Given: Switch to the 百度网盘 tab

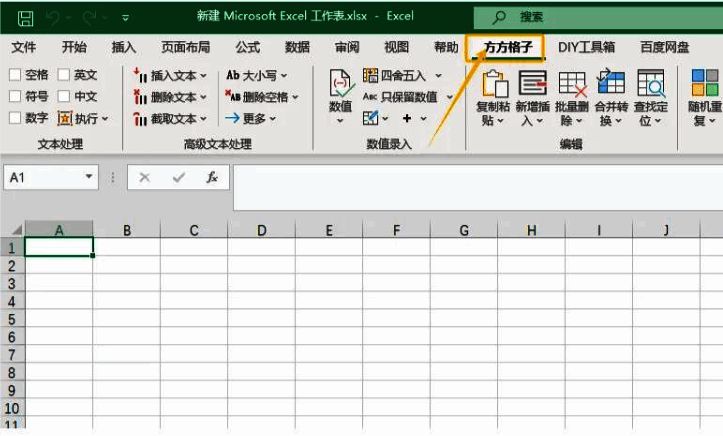Looking at the screenshot, I should click(664, 47).
